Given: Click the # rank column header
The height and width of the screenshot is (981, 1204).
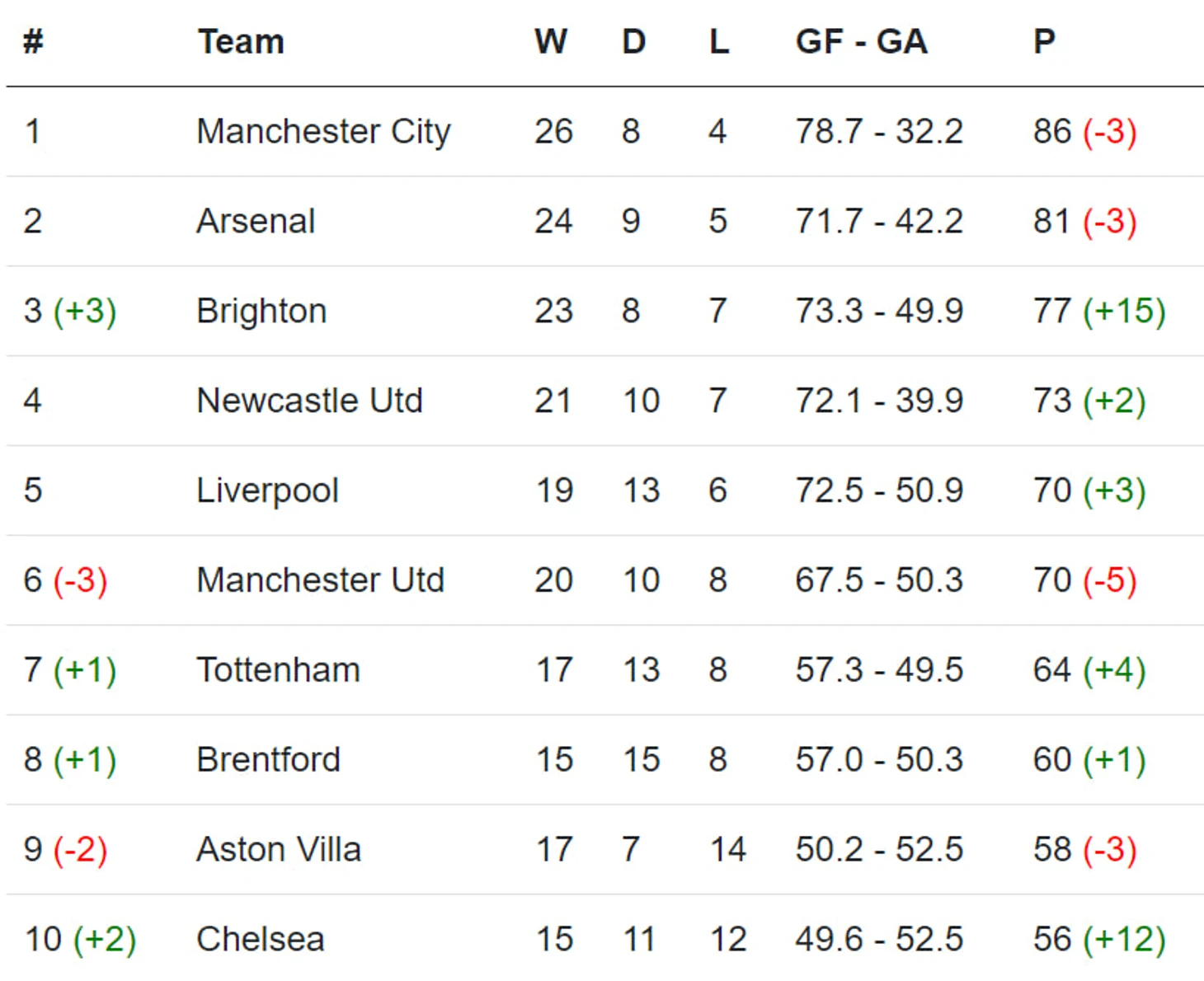Looking at the screenshot, I should 33,41.
